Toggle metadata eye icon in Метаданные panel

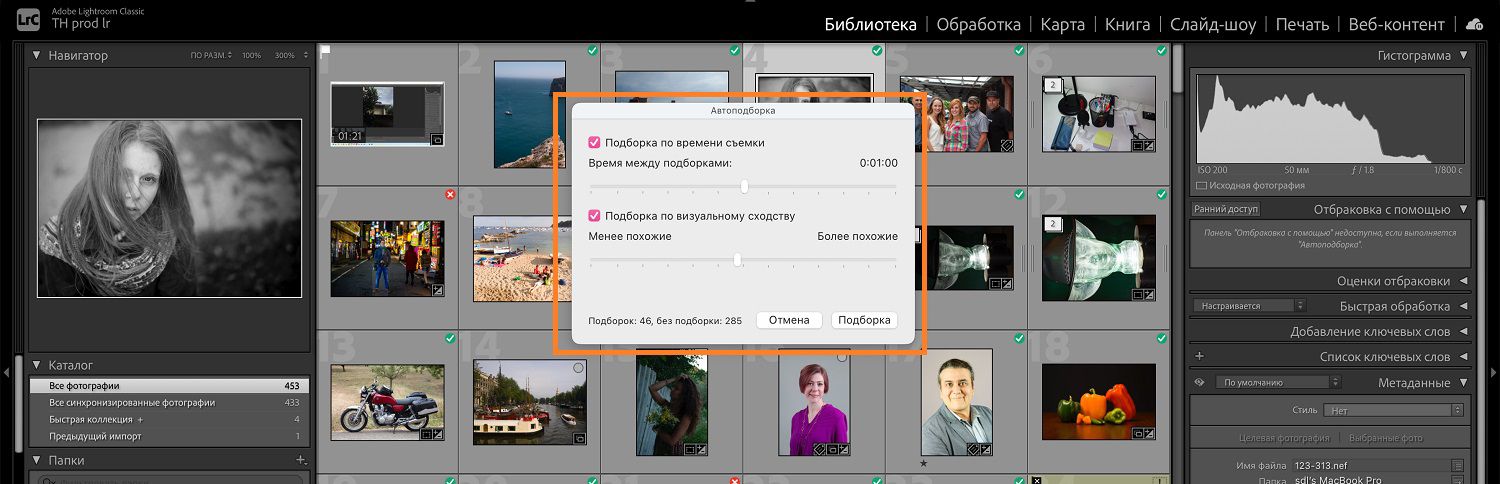point(1199,382)
